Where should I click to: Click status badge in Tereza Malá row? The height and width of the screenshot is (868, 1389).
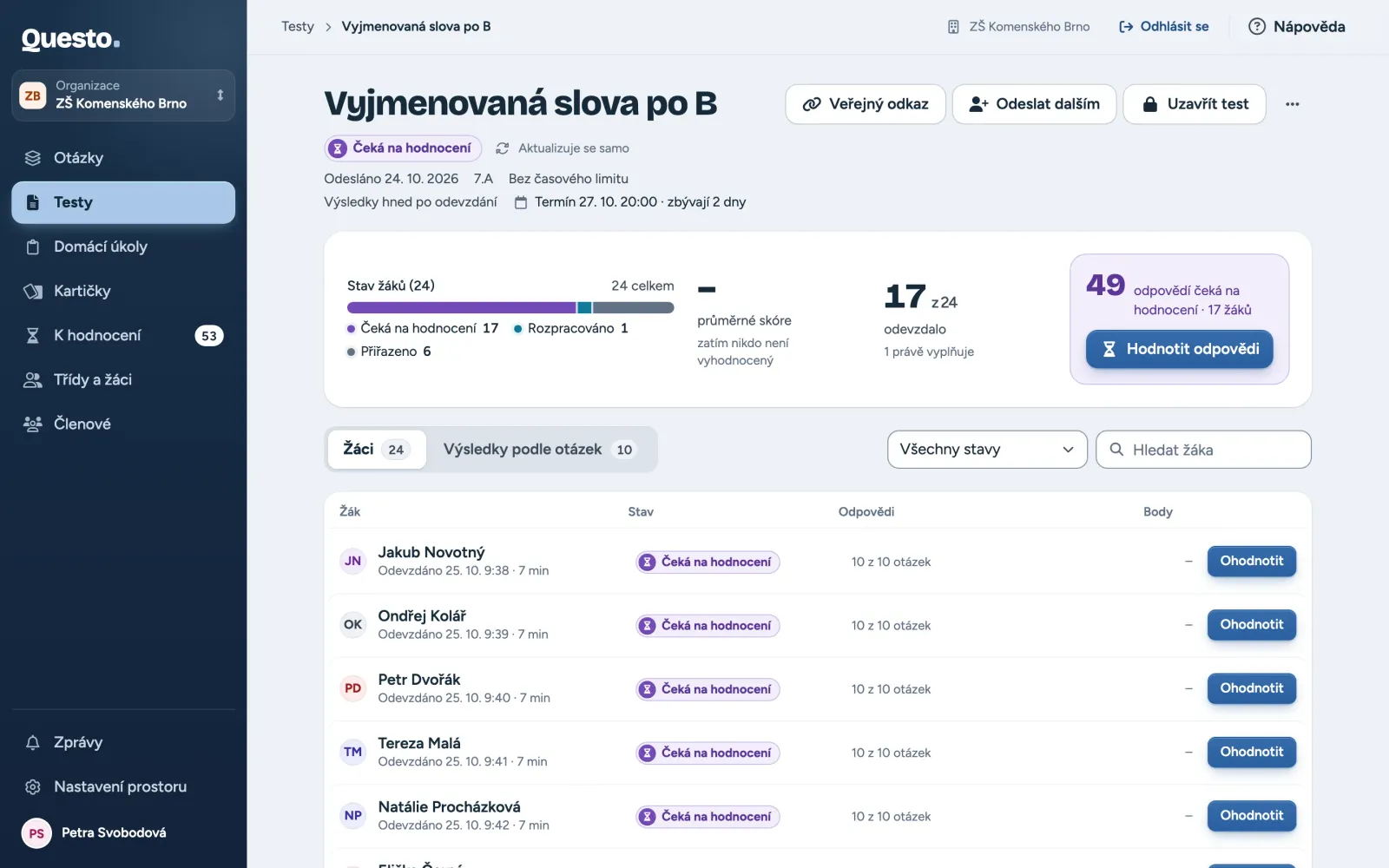[708, 753]
